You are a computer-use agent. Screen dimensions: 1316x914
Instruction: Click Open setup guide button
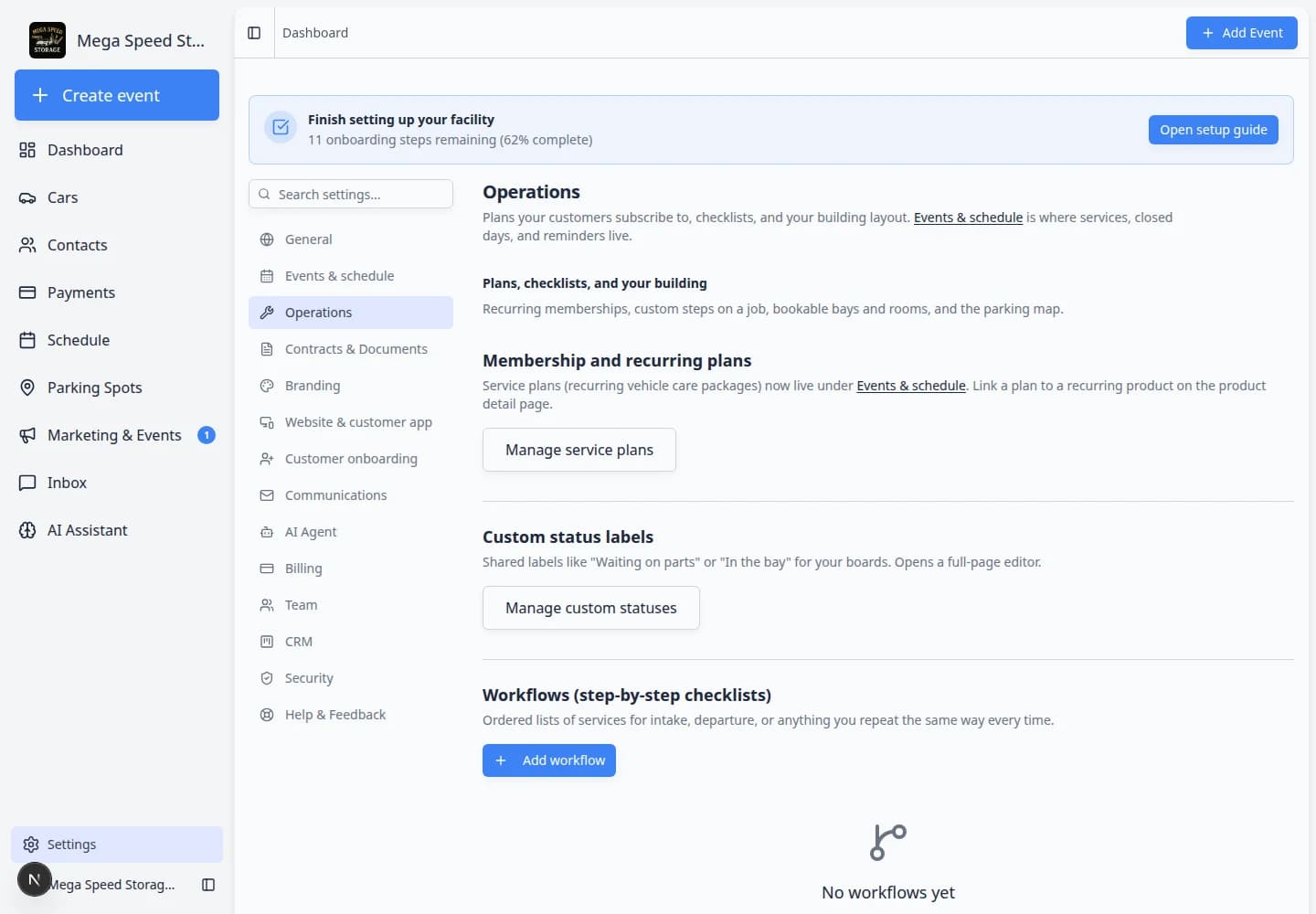(x=1213, y=130)
